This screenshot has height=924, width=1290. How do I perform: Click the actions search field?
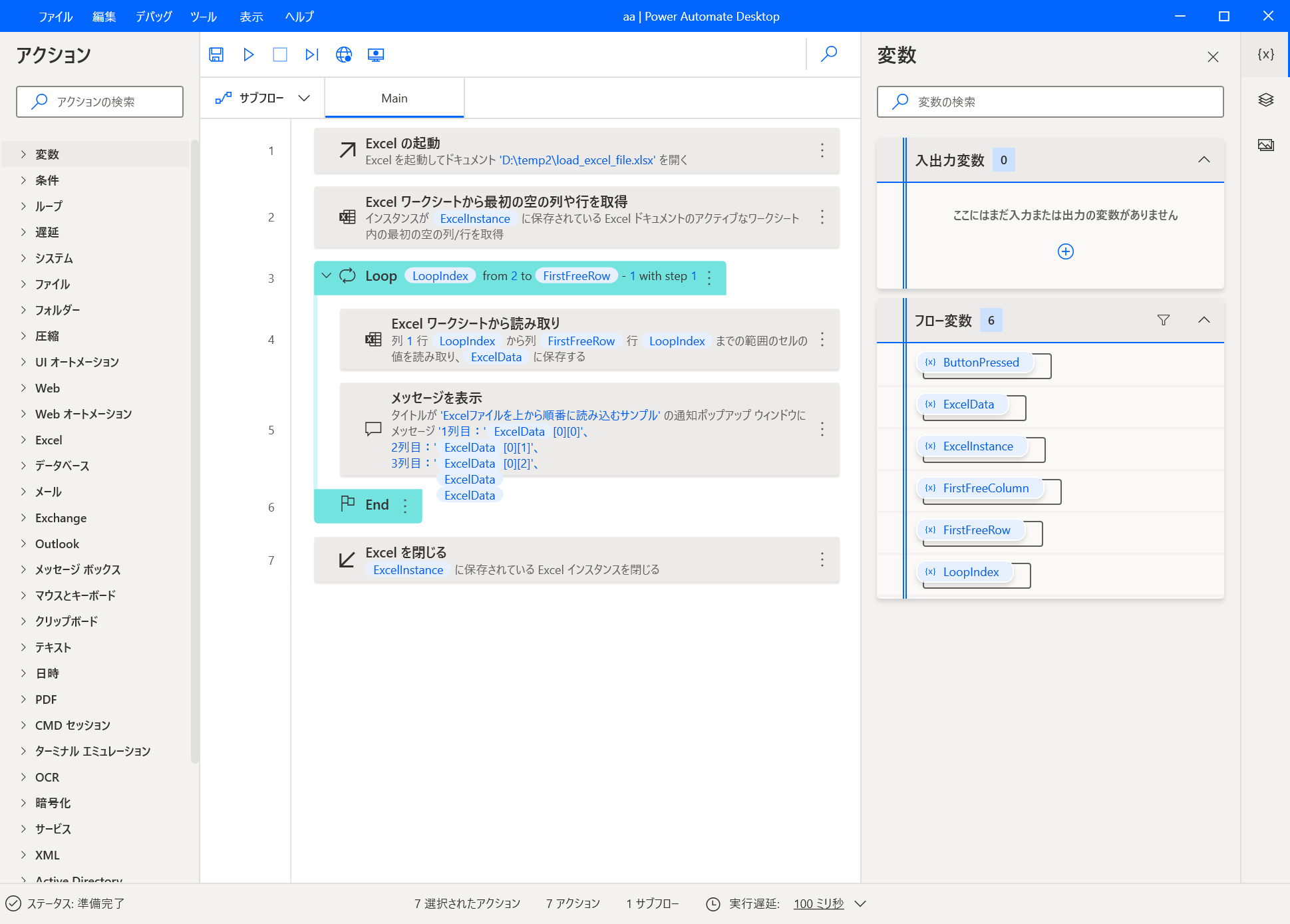100,102
